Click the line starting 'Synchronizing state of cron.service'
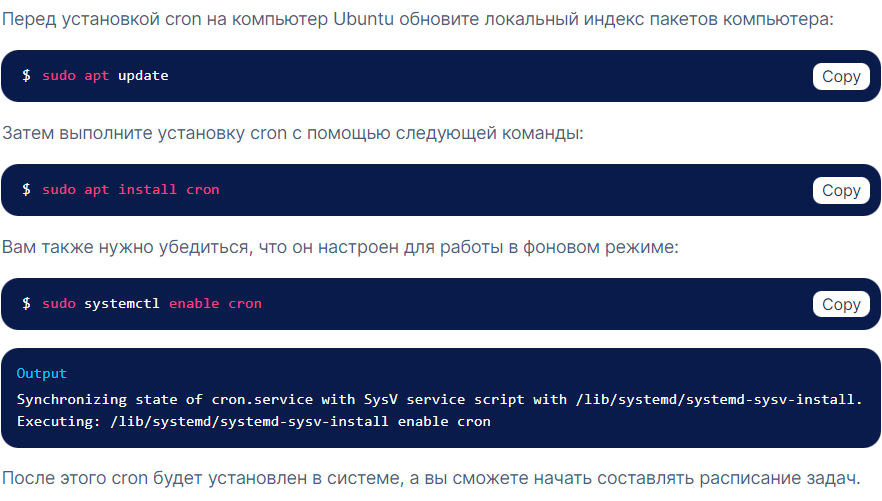This screenshot has height=501, width=882. [x=439, y=399]
